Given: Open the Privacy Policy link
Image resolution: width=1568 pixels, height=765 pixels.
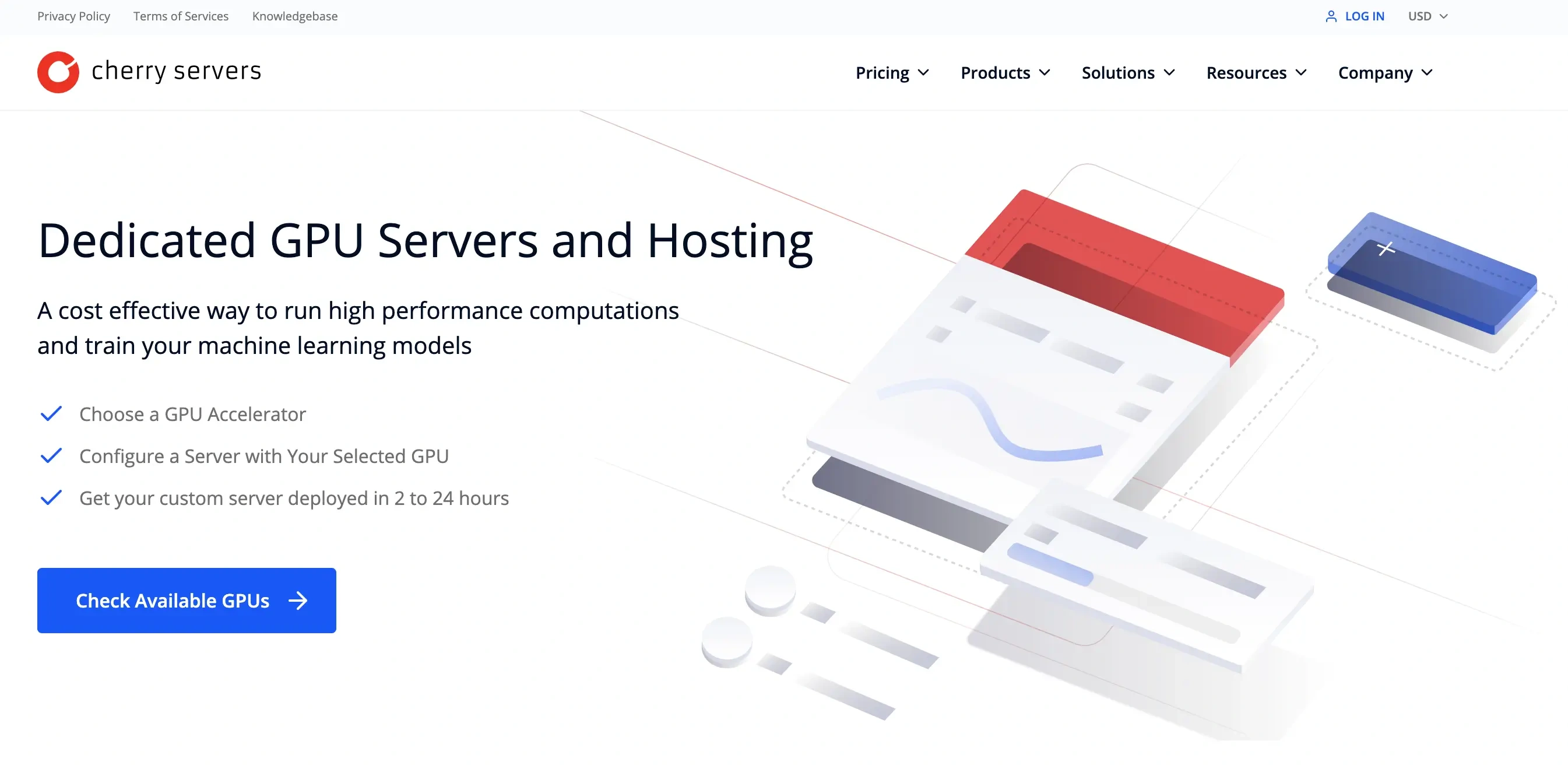Looking at the screenshot, I should click(x=73, y=16).
